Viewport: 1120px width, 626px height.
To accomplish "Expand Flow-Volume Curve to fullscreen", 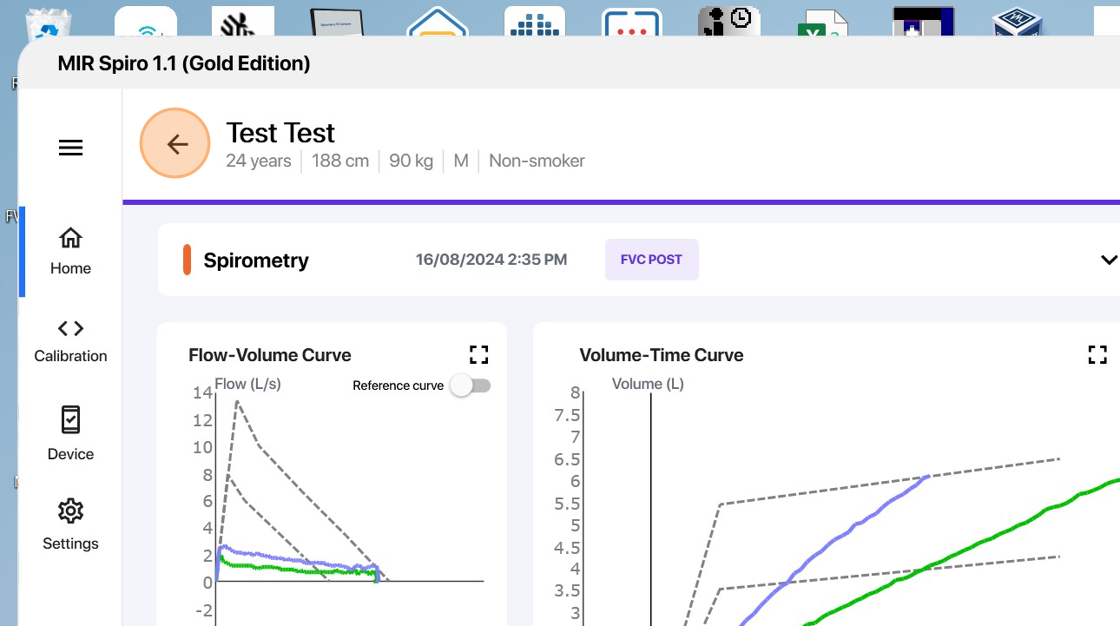I will [x=479, y=354].
